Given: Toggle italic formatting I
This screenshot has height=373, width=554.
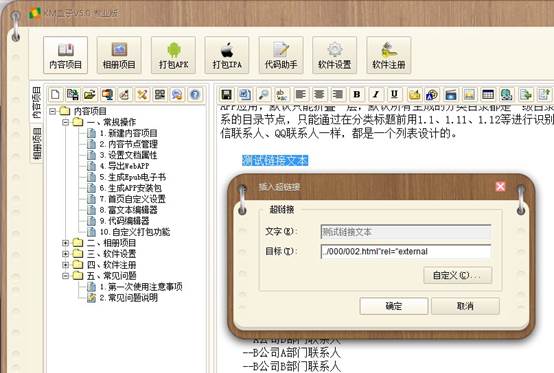Looking at the screenshot, I should click(376, 95).
